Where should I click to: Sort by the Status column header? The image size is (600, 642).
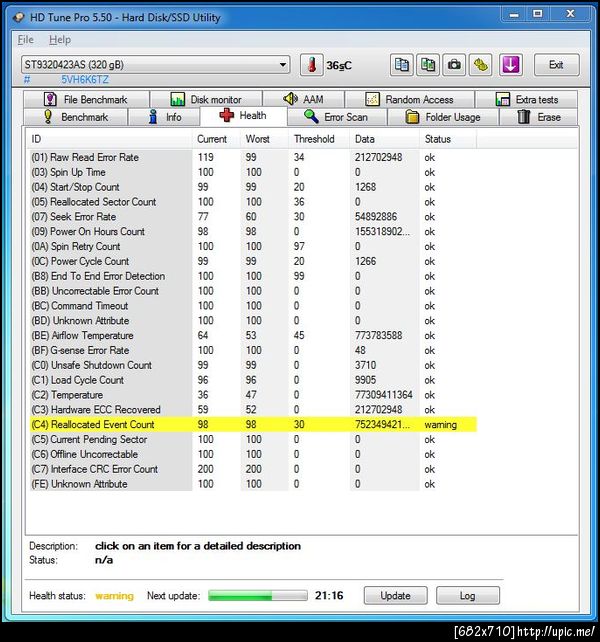[448, 139]
